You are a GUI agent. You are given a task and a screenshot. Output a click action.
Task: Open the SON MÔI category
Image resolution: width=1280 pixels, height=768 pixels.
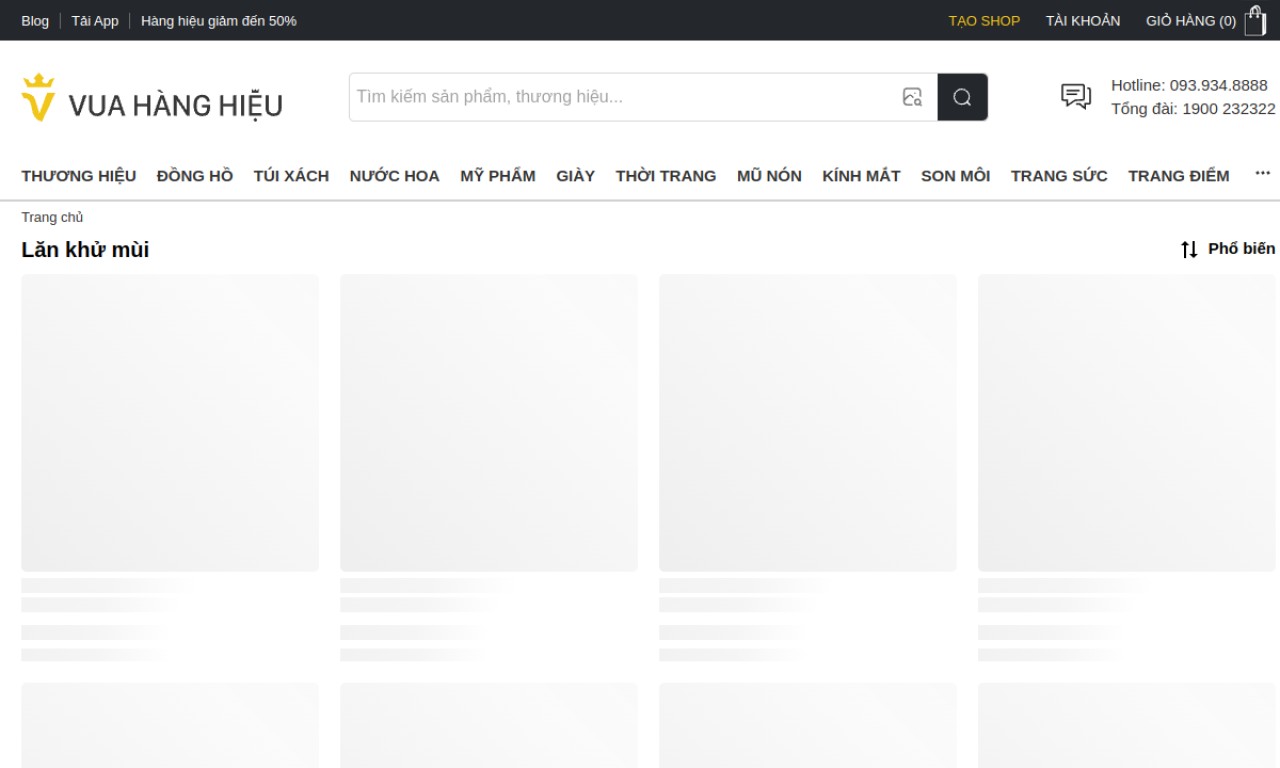pyautogui.click(x=955, y=176)
